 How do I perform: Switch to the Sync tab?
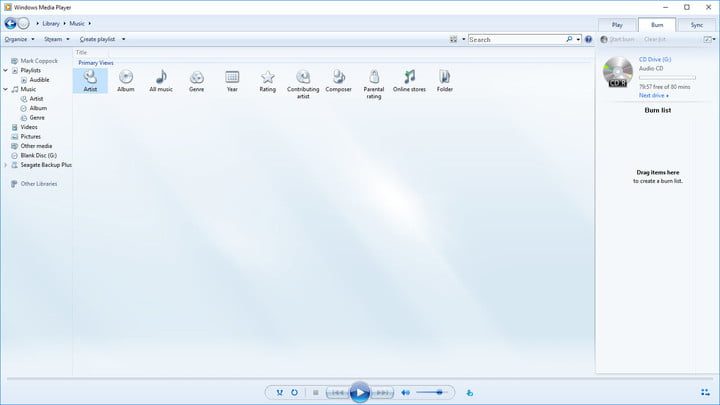pyautogui.click(x=696, y=24)
